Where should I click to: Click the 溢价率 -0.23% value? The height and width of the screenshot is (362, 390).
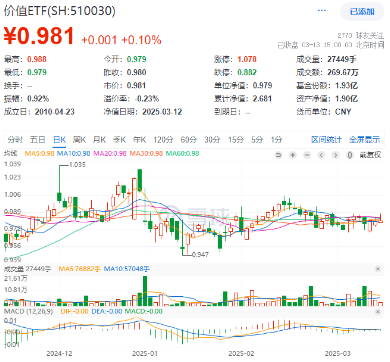point(147,99)
